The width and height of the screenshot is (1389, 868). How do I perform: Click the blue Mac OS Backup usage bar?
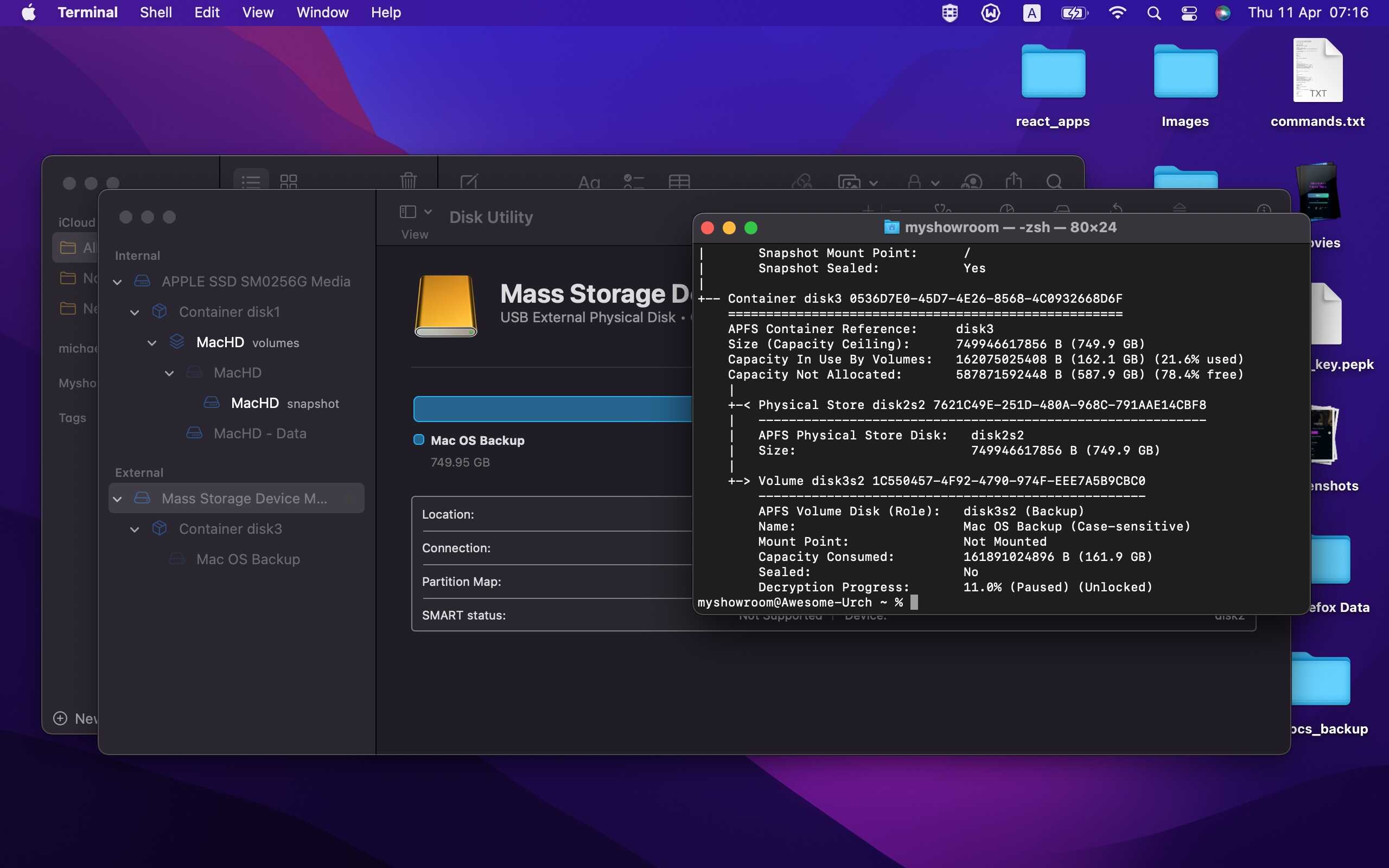pos(553,409)
